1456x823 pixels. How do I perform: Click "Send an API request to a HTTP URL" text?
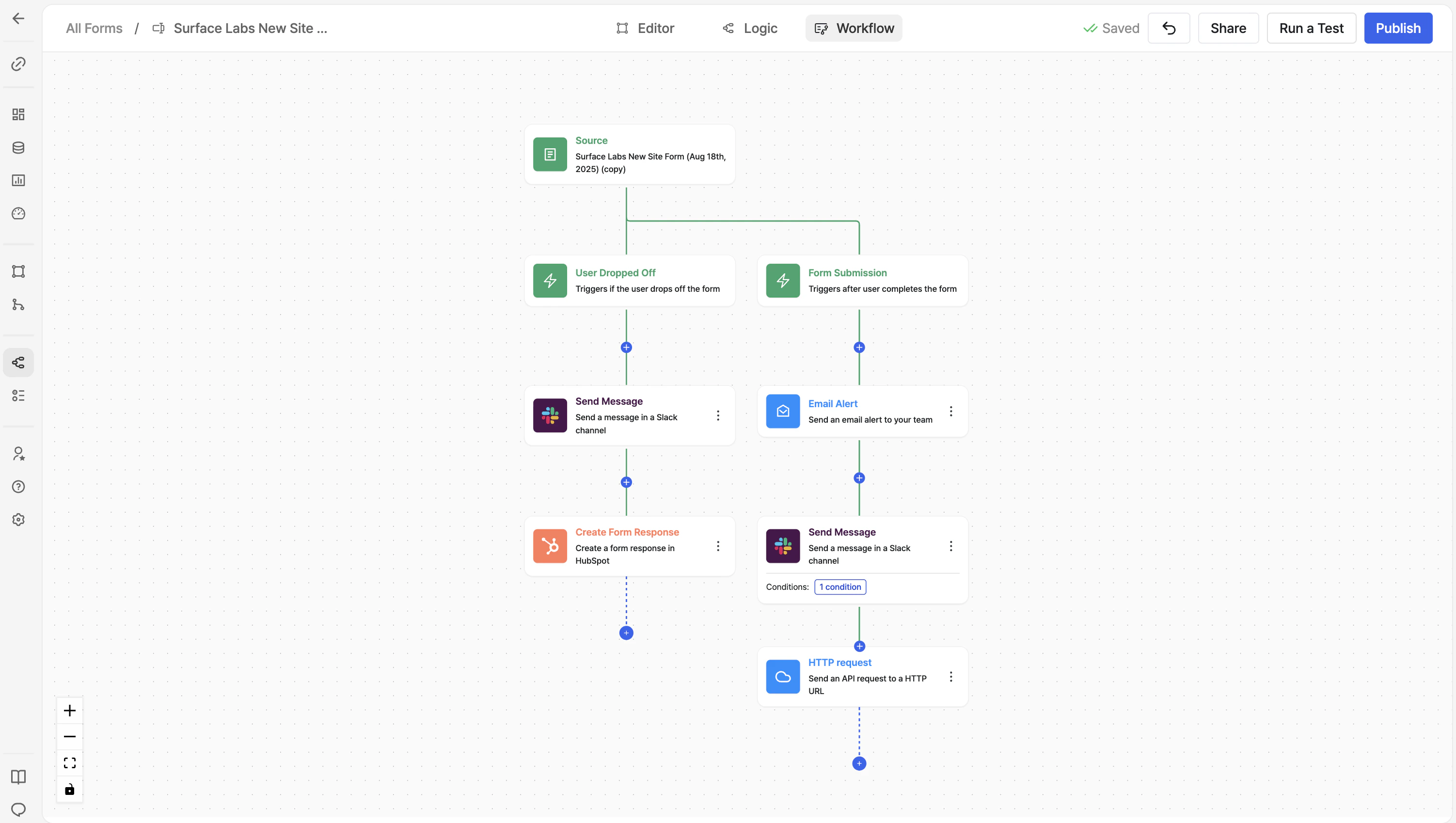[867, 684]
